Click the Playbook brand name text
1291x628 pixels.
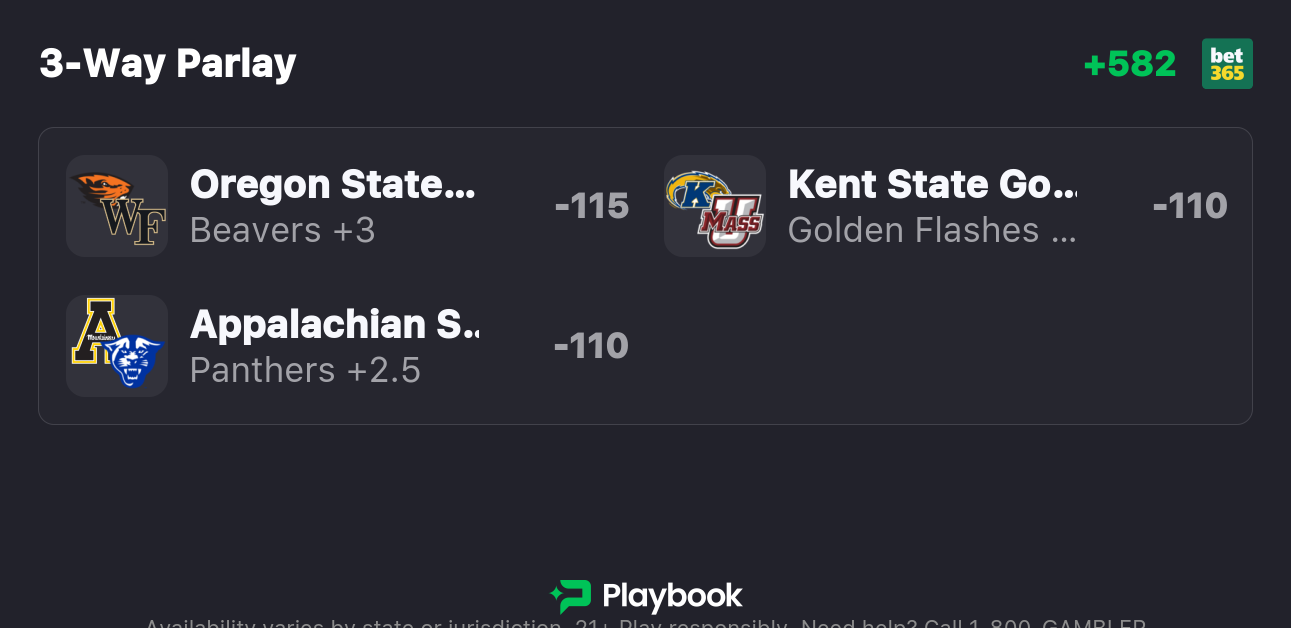pos(671,597)
